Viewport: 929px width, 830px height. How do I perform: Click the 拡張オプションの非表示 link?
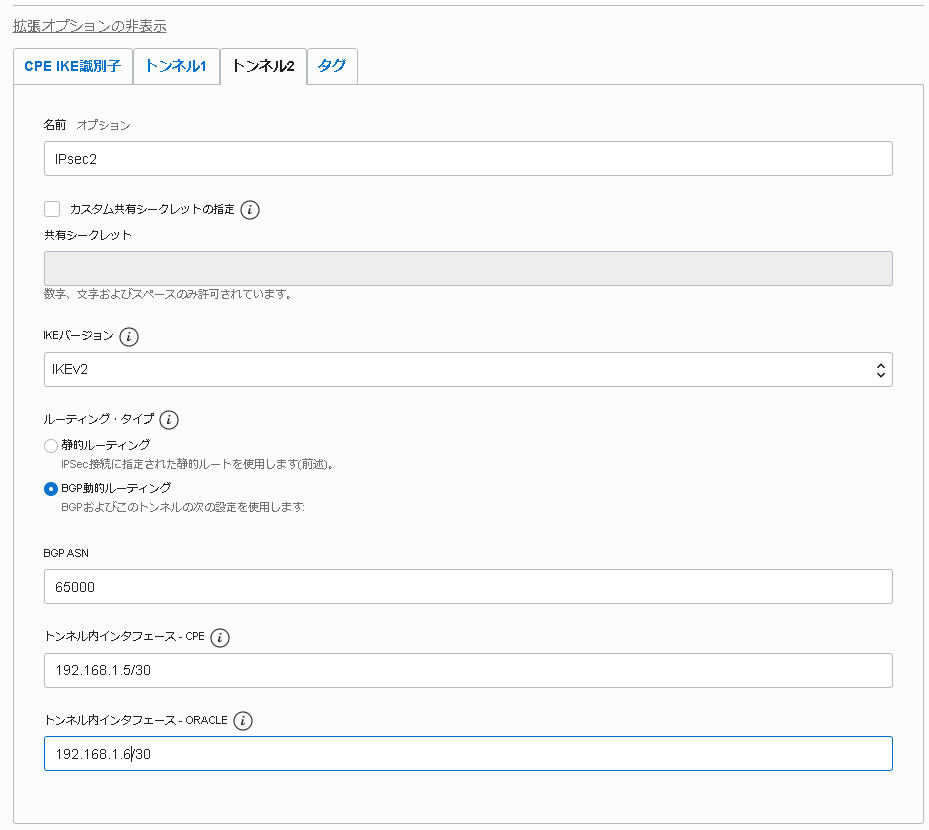90,26
